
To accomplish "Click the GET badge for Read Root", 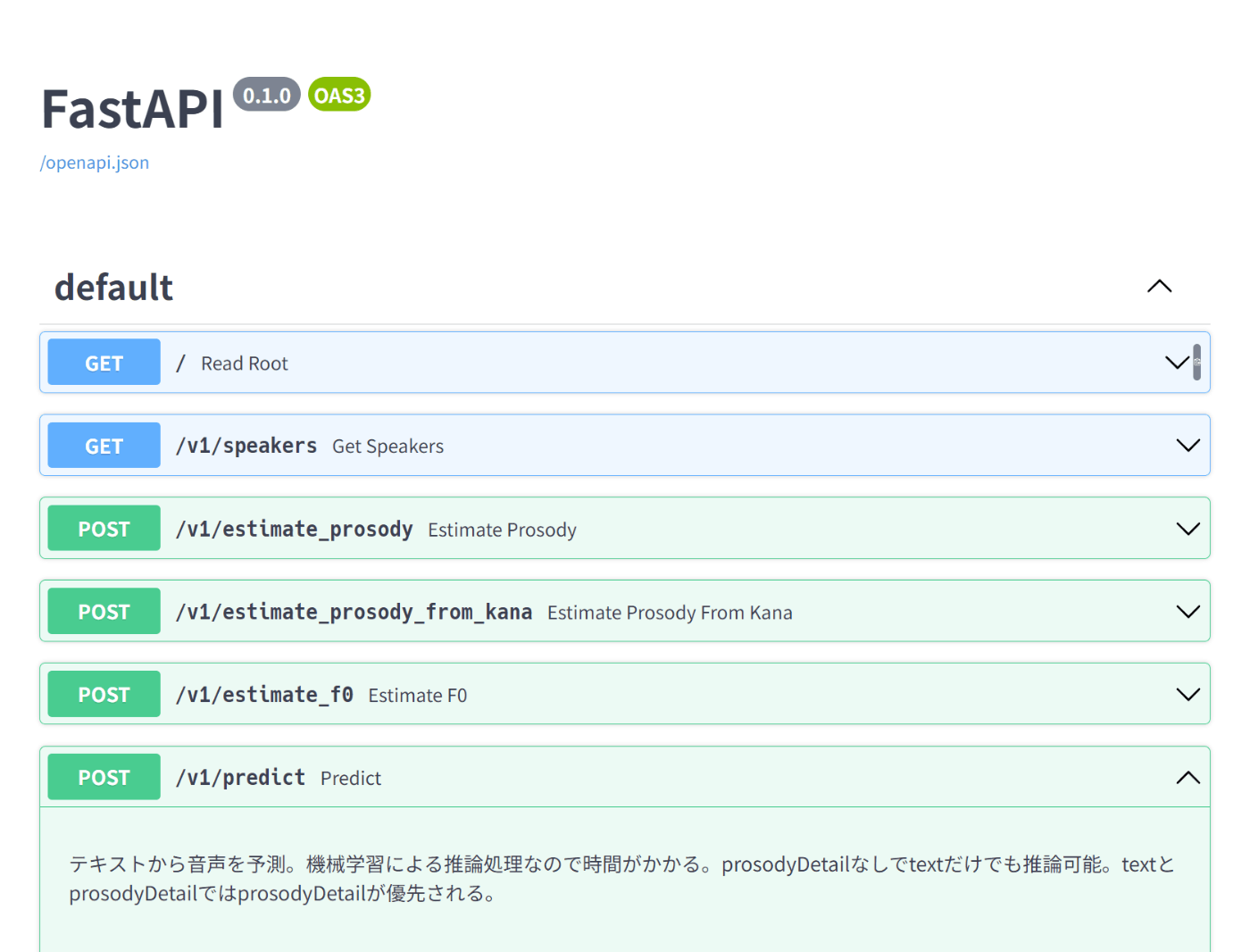I will [104, 363].
